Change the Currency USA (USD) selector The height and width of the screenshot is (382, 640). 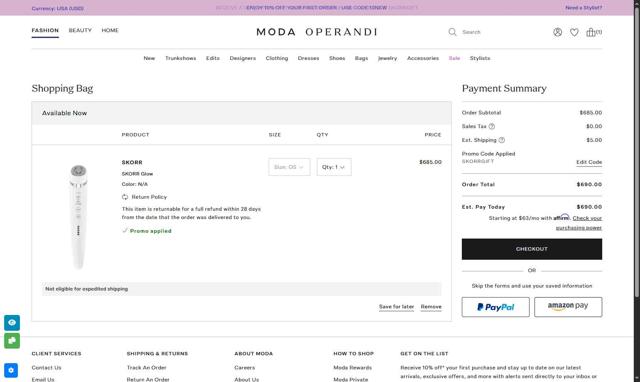(x=58, y=8)
